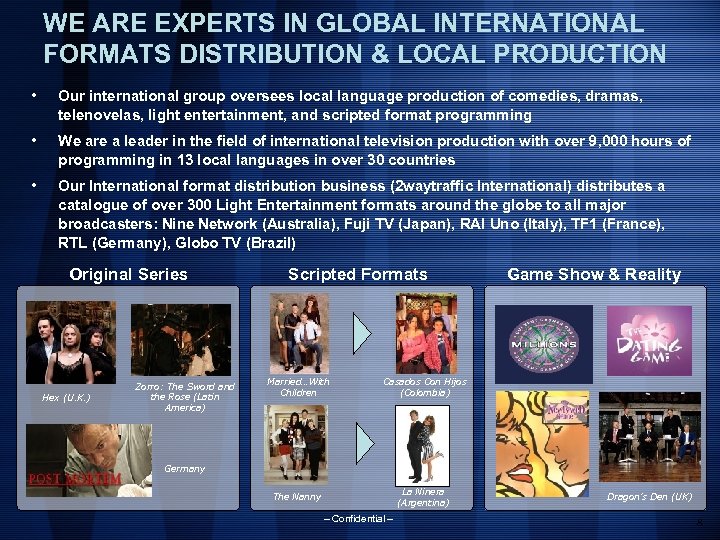Click the '– Confidential –' footer text
Image resolution: width=720 pixels, height=540 pixels.
[x=359, y=519]
